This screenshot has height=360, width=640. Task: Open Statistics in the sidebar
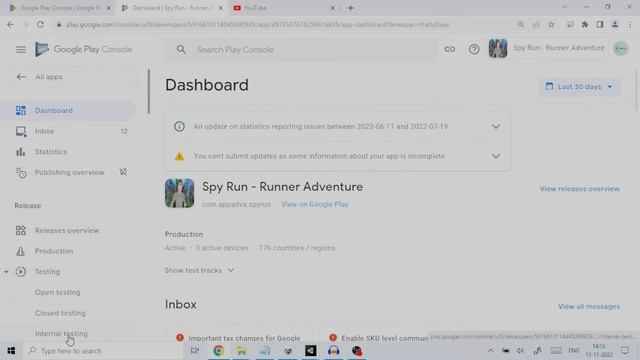click(x=68, y=152)
